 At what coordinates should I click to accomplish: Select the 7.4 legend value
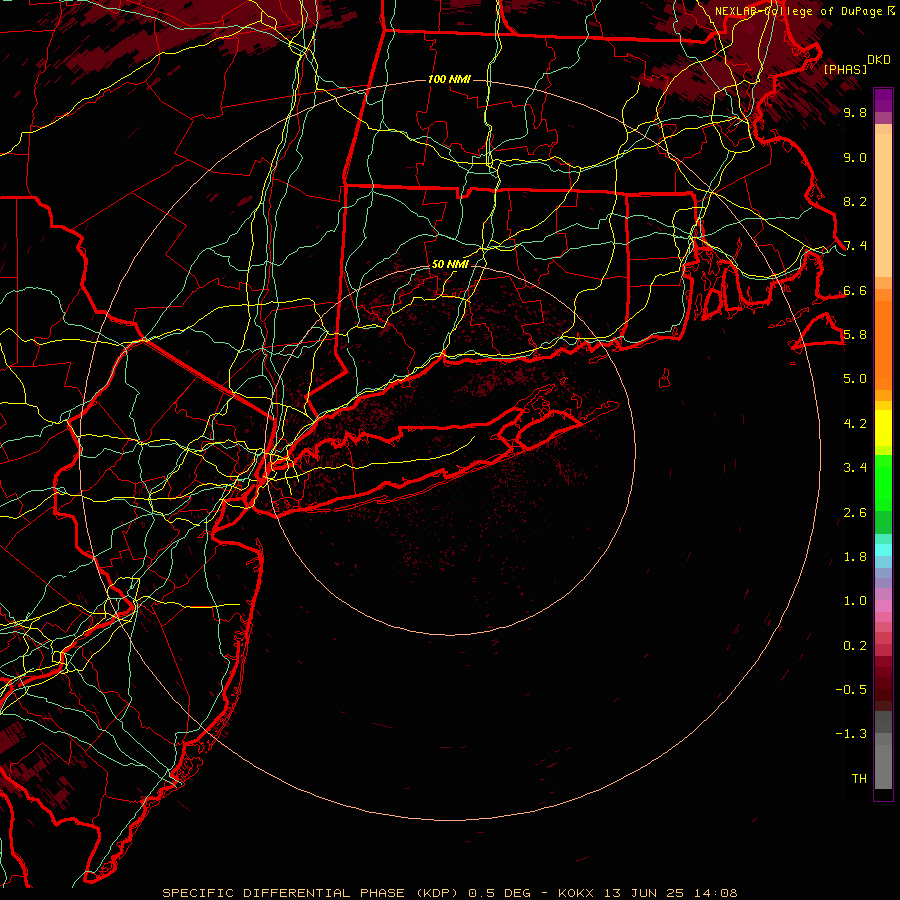(x=855, y=246)
